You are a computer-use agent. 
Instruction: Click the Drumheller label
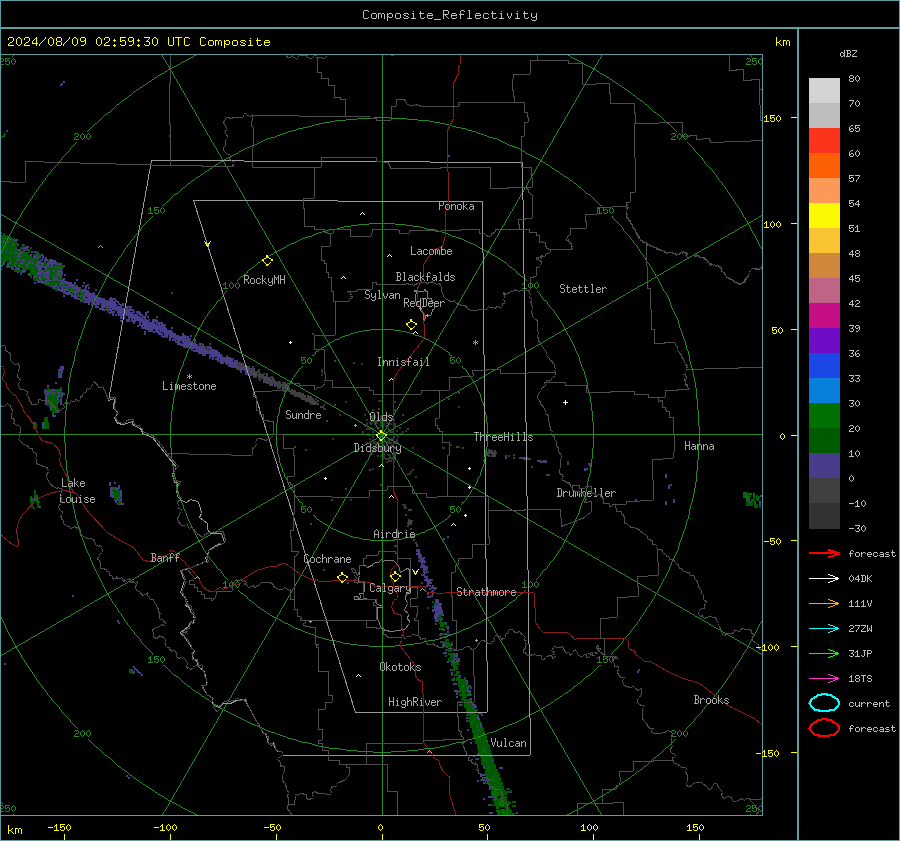(x=586, y=493)
